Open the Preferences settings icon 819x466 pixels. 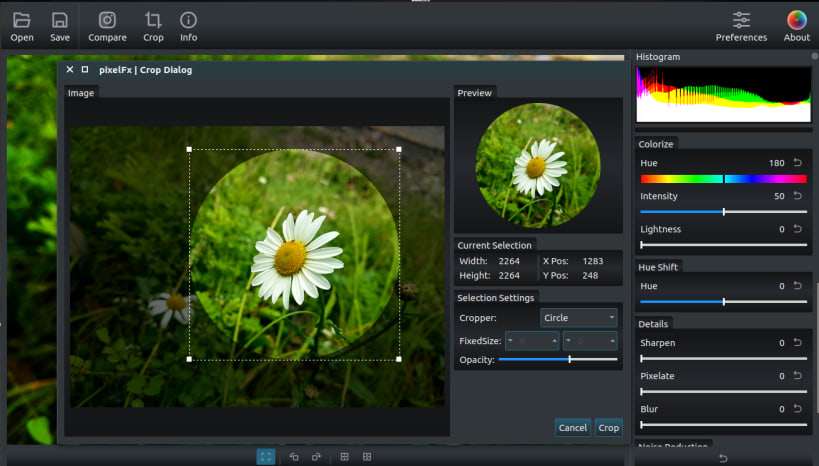click(741, 20)
